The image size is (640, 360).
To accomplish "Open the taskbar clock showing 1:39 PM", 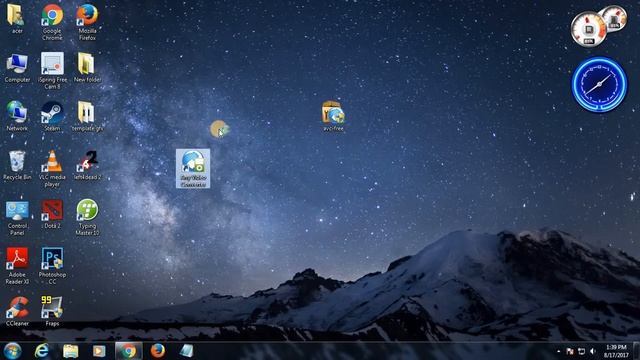I will (616, 351).
